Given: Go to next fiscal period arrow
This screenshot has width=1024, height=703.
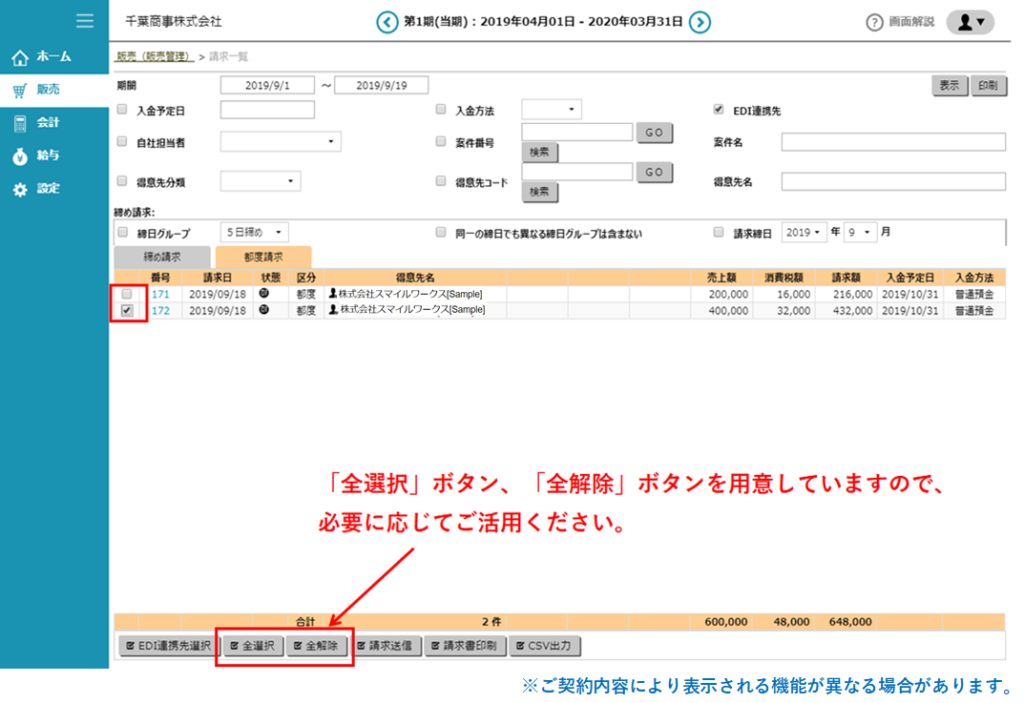Looking at the screenshot, I should click(x=700, y=22).
